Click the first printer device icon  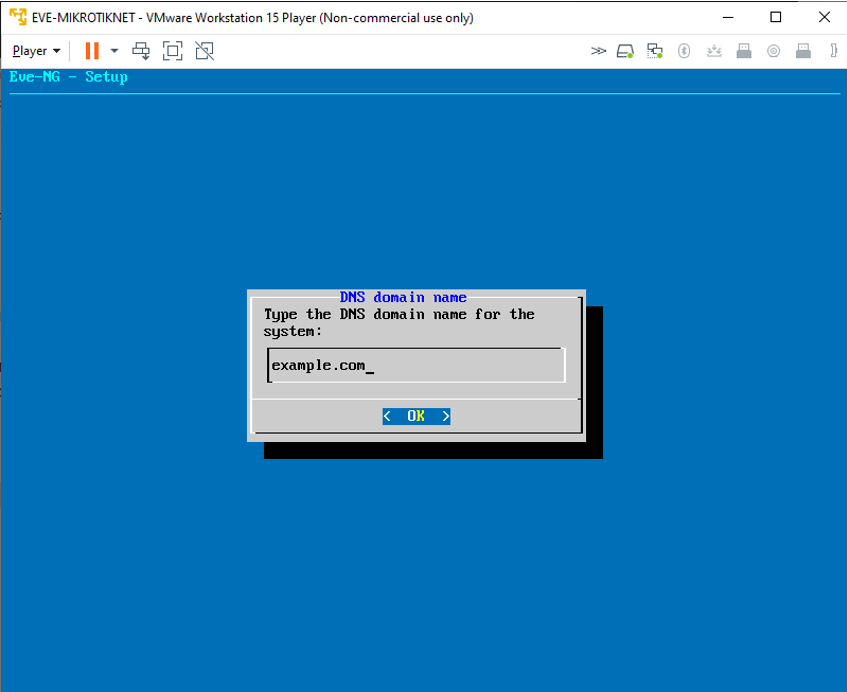[x=744, y=51]
